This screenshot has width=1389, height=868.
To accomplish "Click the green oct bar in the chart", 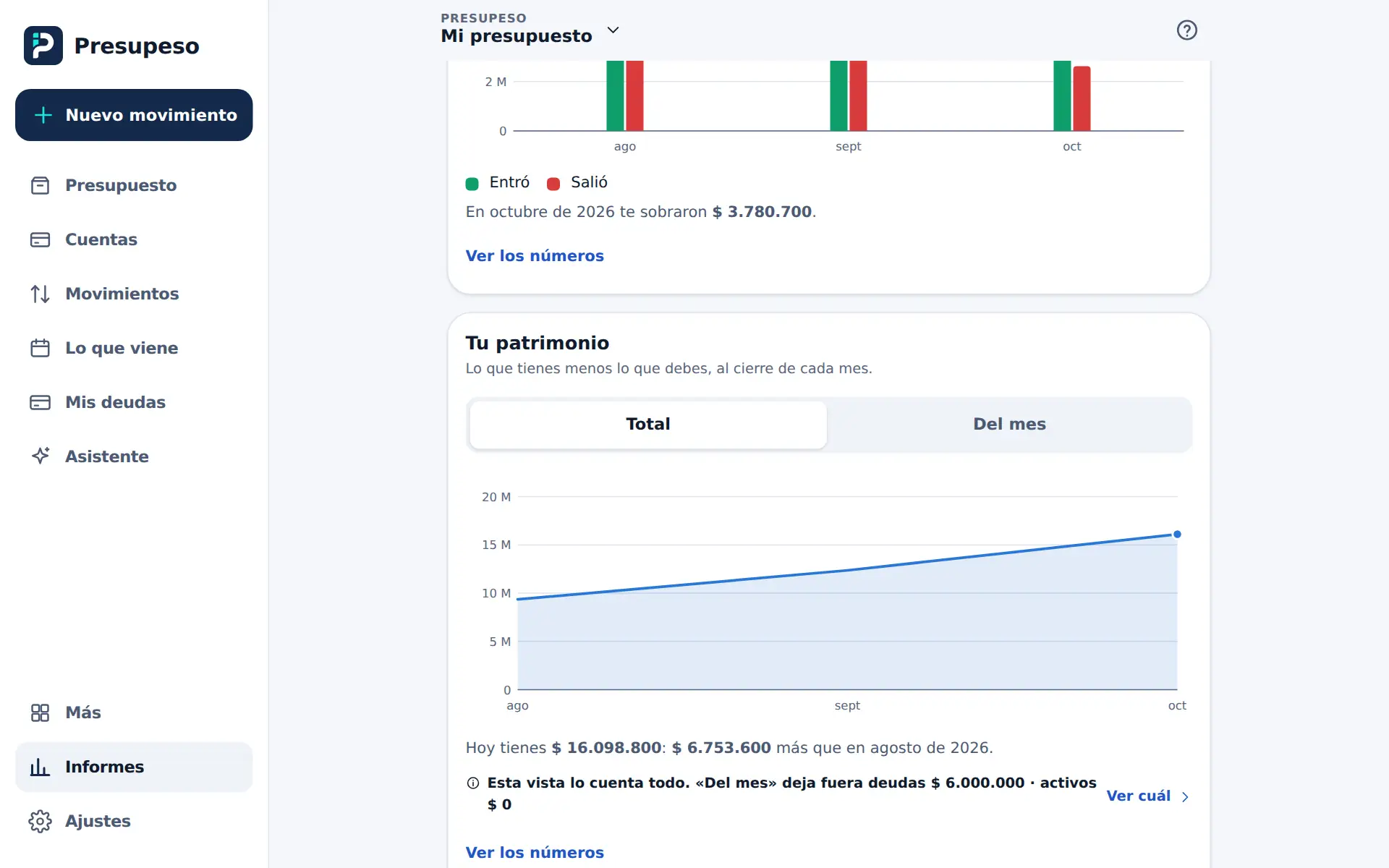I will (x=1062, y=95).
